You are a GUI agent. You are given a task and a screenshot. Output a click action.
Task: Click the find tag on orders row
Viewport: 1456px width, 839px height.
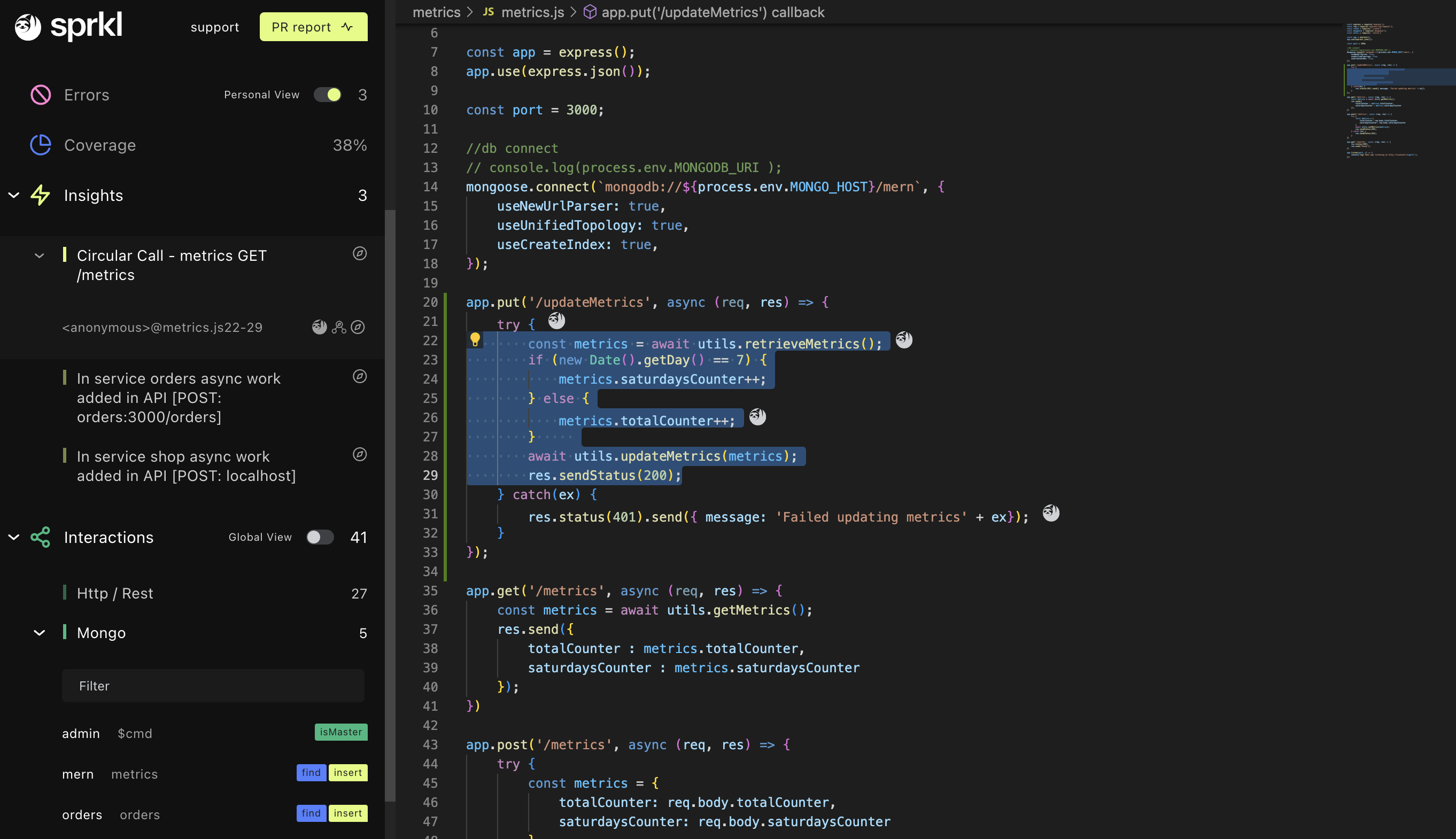tap(311, 814)
